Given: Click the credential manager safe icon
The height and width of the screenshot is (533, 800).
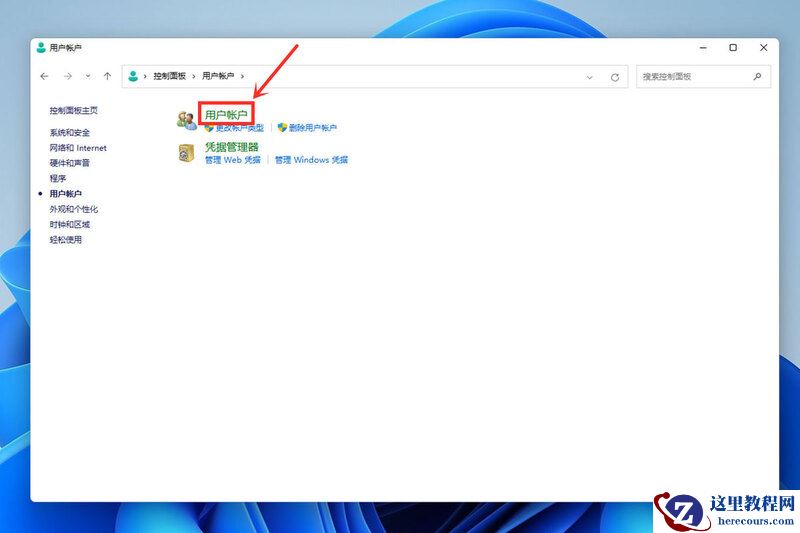Looking at the screenshot, I should coord(186,153).
